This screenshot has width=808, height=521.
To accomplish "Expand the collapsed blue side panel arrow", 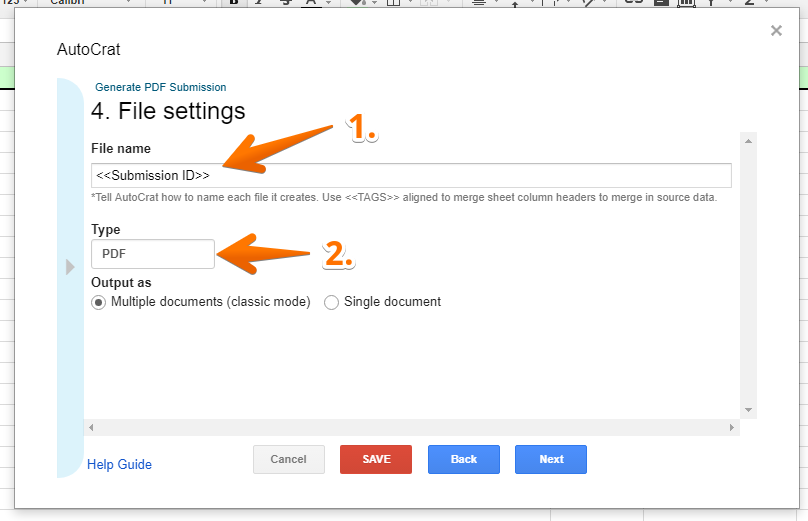I will pos(70,267).
